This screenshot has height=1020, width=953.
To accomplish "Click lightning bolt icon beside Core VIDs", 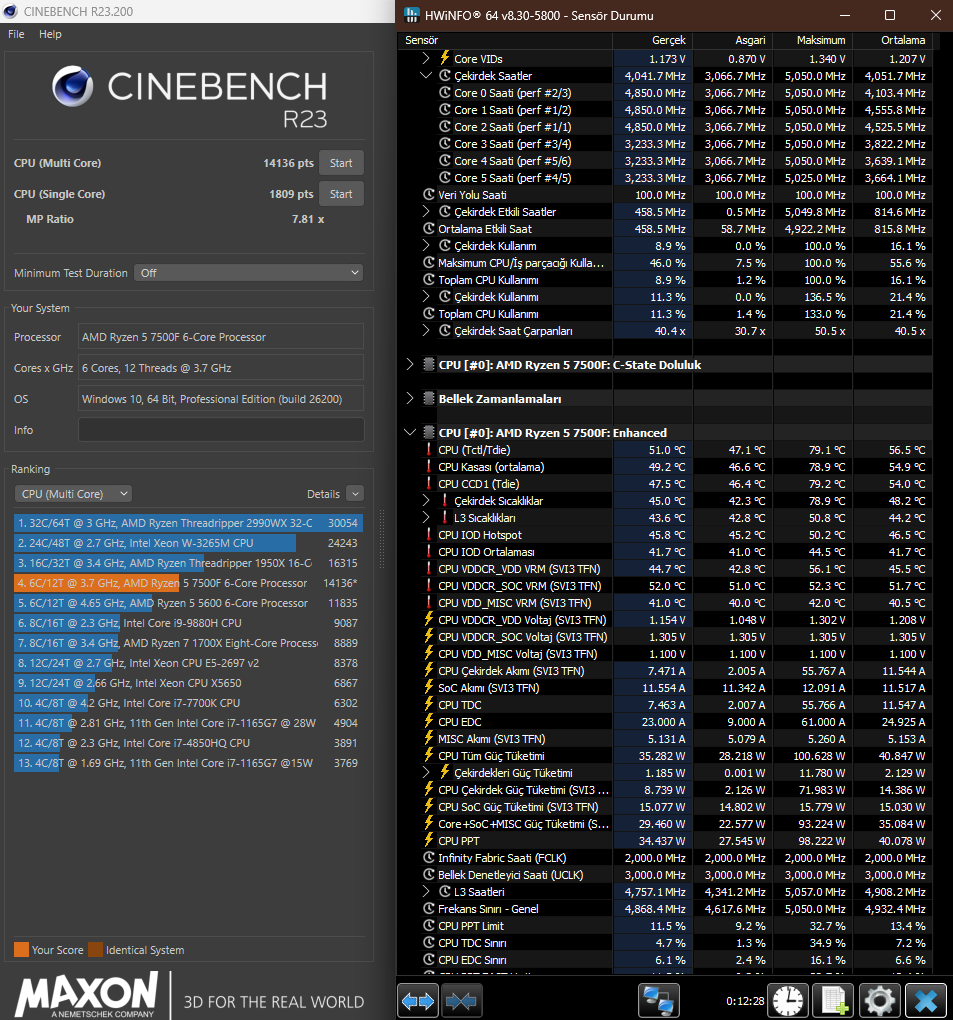I will pos(445,58).
